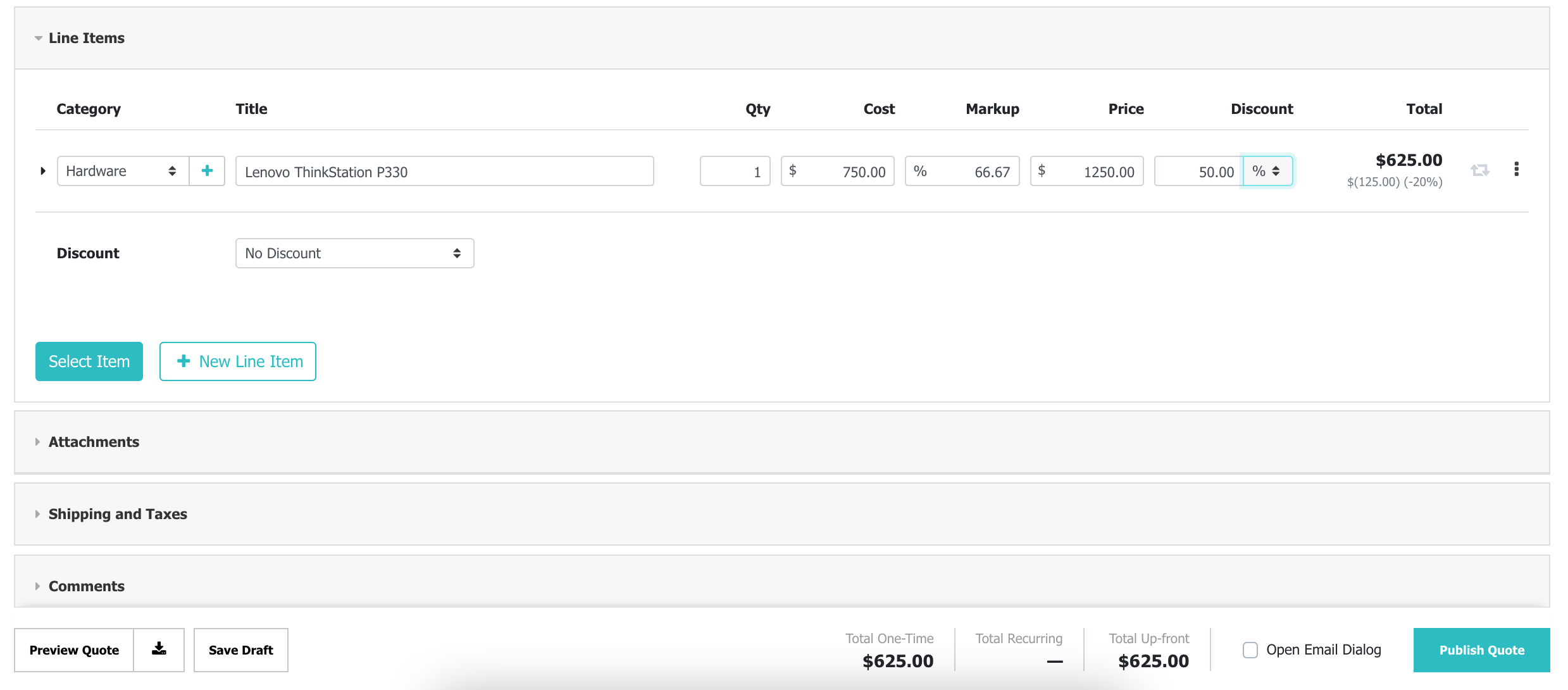Click the Select Item button
Viewport: 1568px width, 690px height.
[89, 361]
